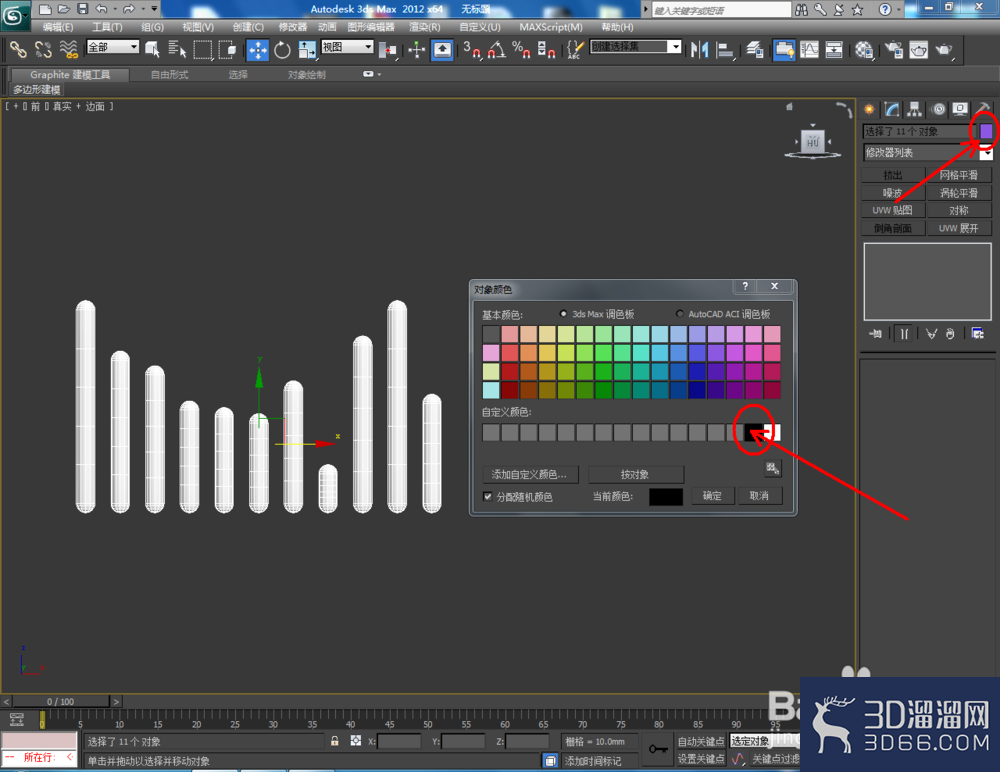Image resolution: width=1000 pixels, height=772 pixels.
Task: Toggle the Angle Snap icon
Action: [x=497, y=50]
